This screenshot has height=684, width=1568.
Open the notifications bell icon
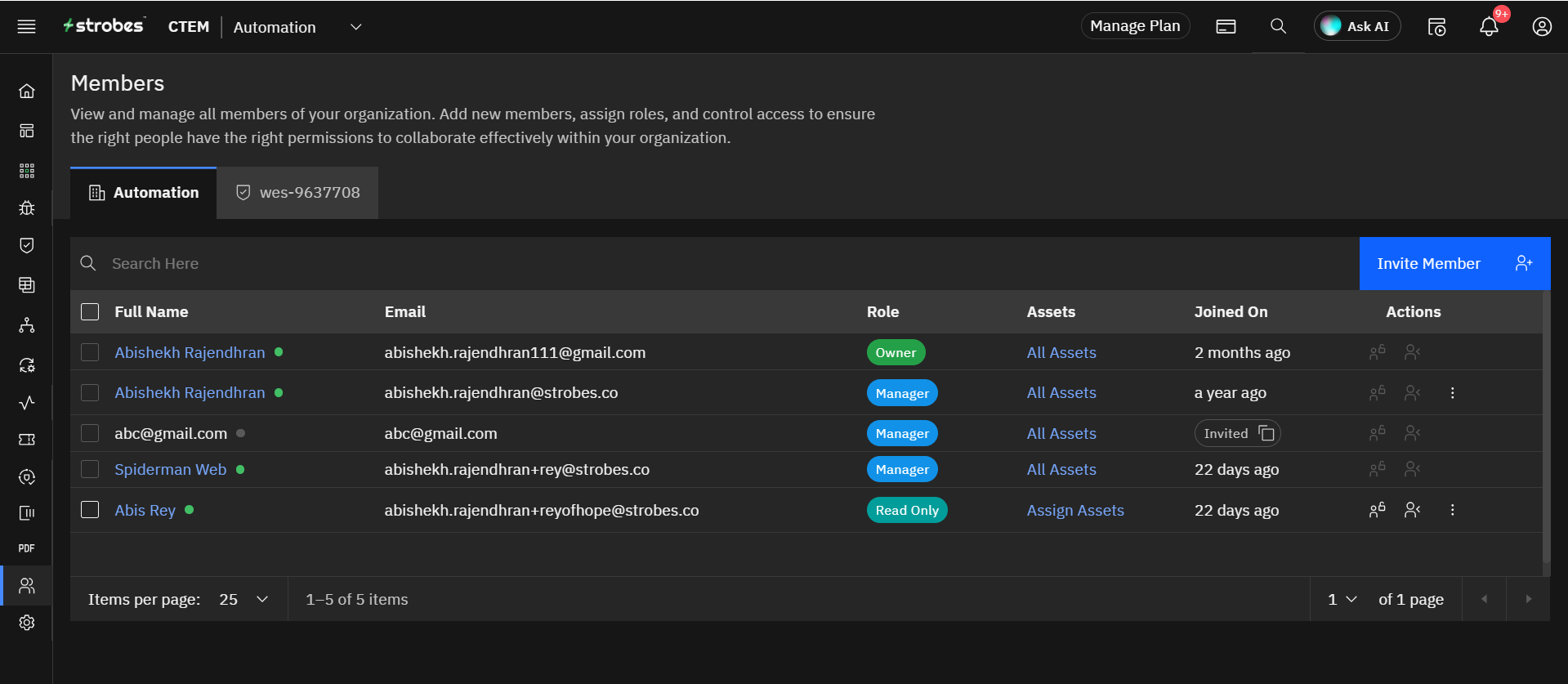pyautogui.click(x=1489, y=27)
